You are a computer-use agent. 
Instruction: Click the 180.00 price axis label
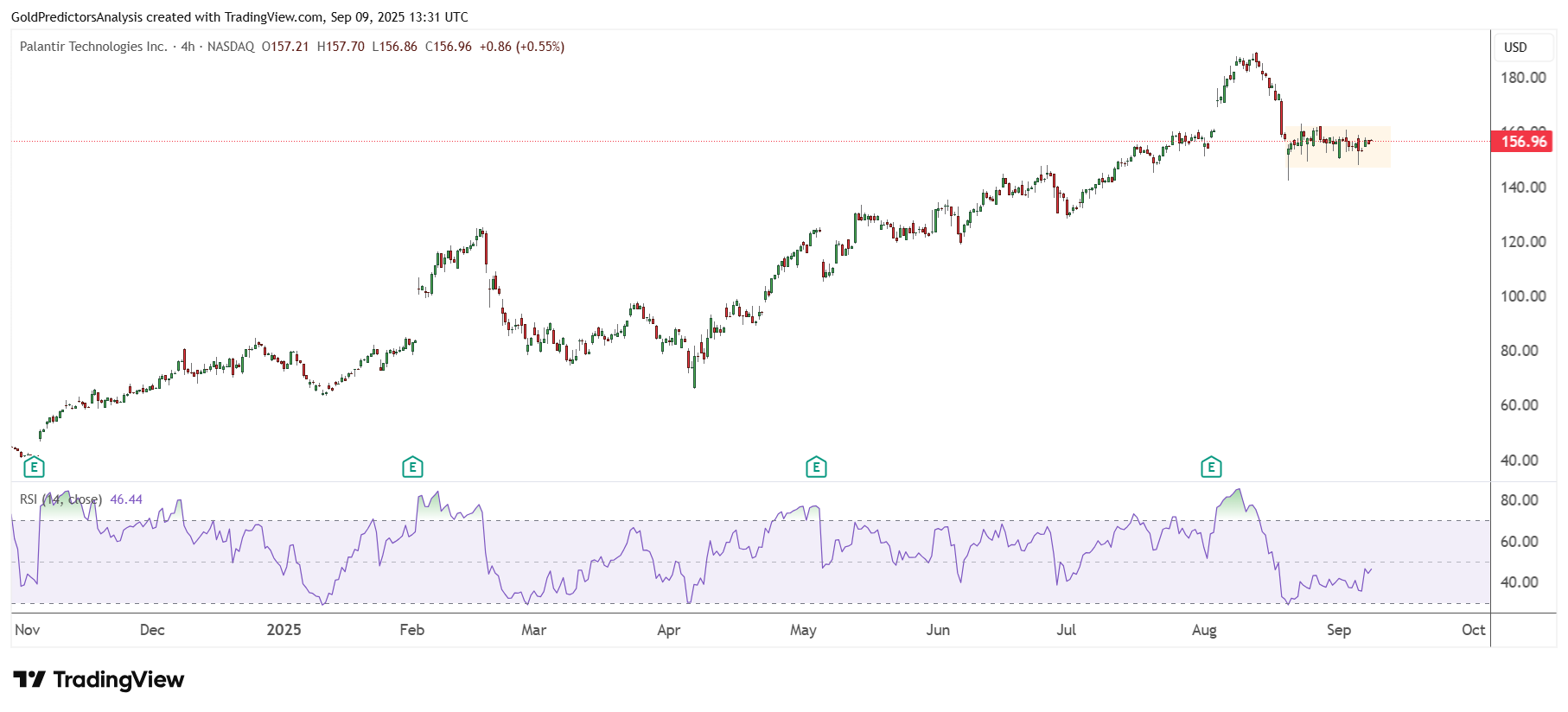point(1523,78)
